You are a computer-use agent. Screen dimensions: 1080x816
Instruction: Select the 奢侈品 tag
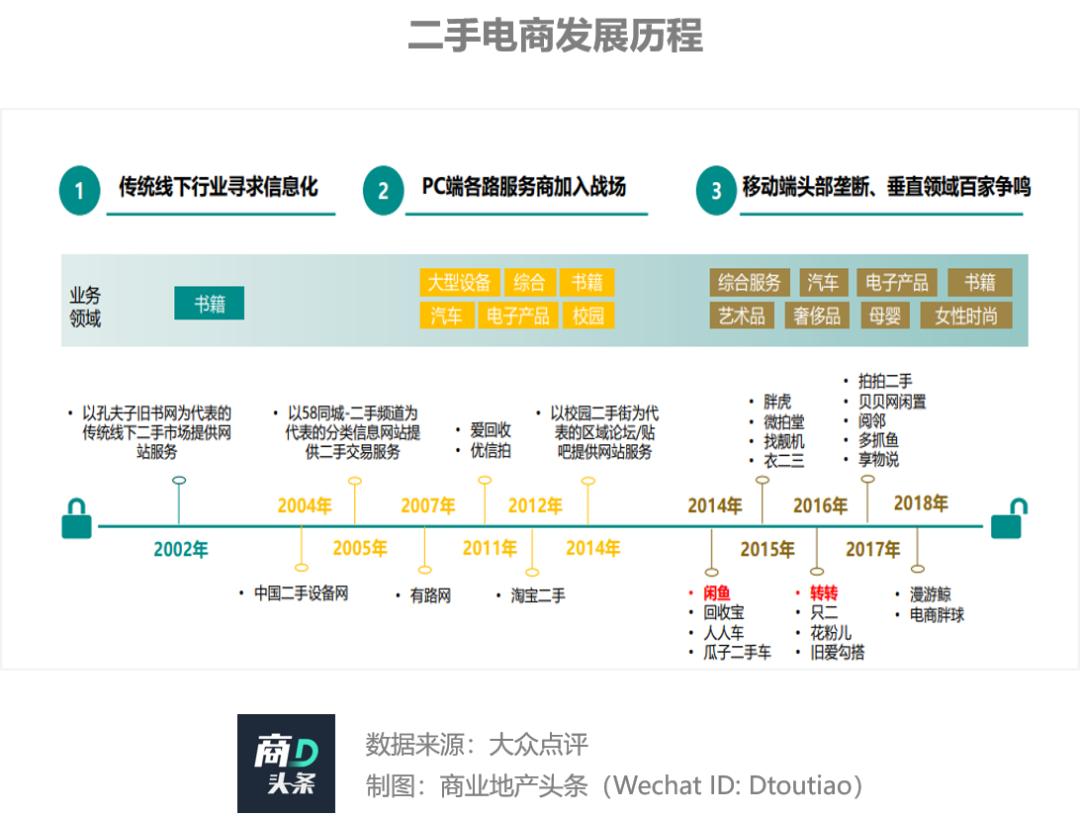click(817, 315)
